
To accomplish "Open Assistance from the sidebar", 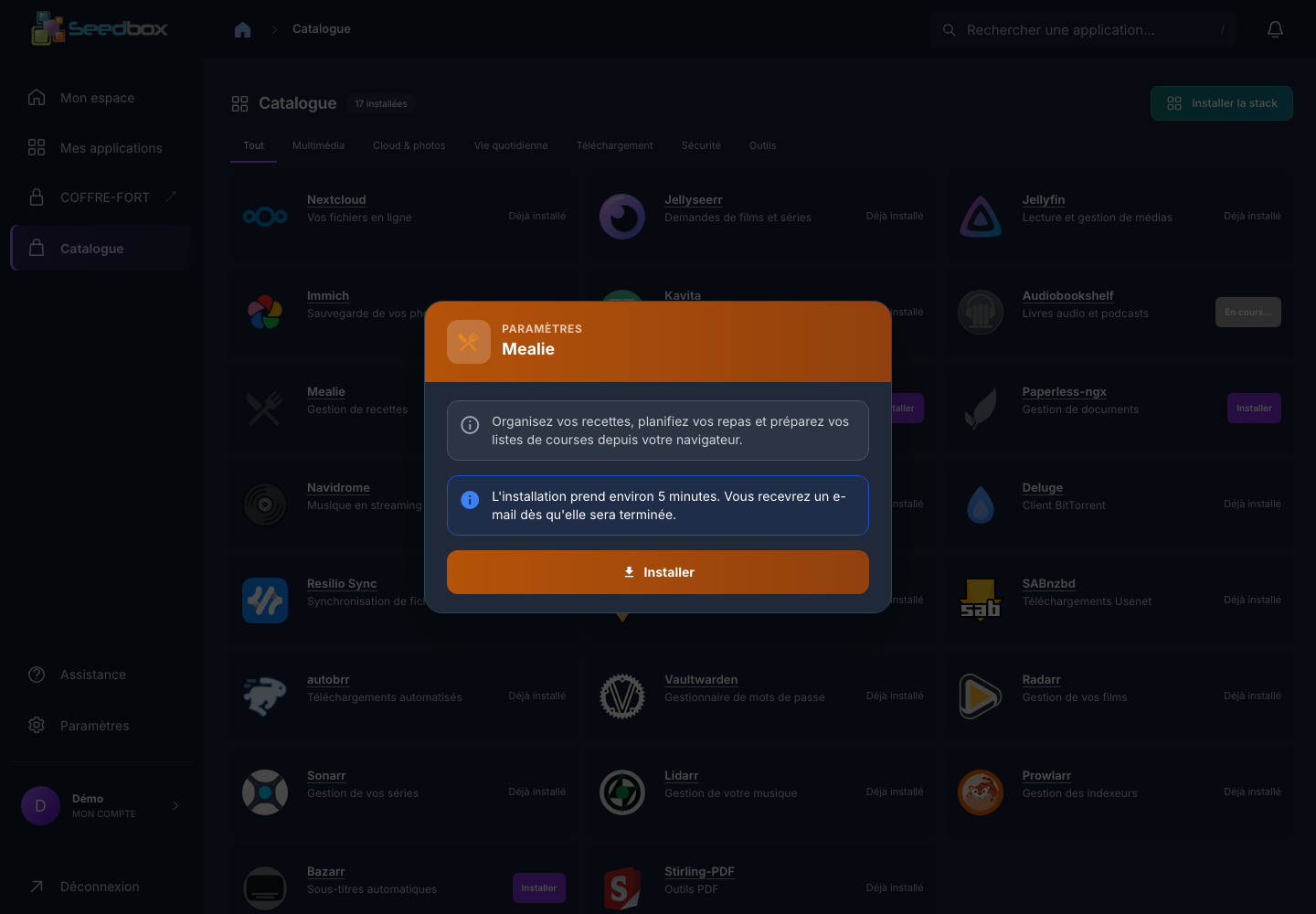I will pos(101,675).
